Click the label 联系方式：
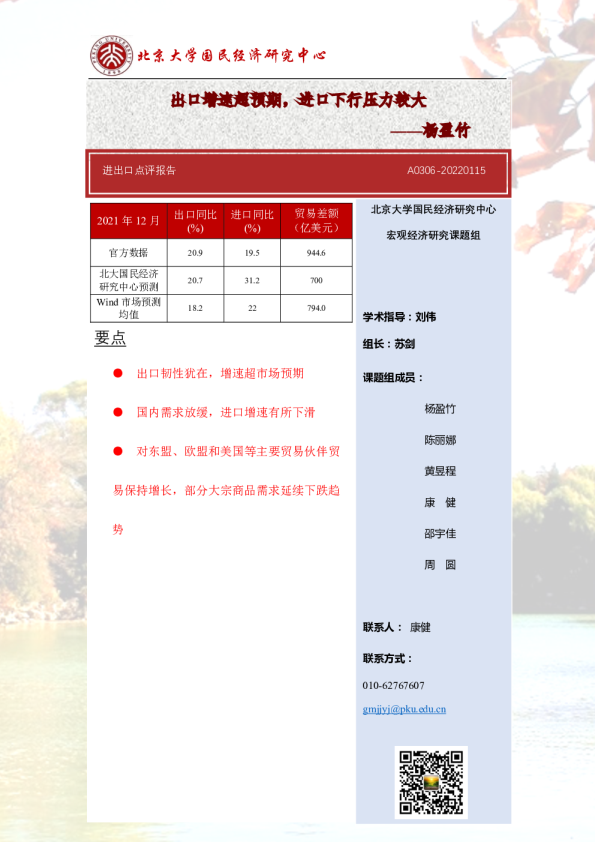This screenshot has height=842, width=595. point(387,658)
